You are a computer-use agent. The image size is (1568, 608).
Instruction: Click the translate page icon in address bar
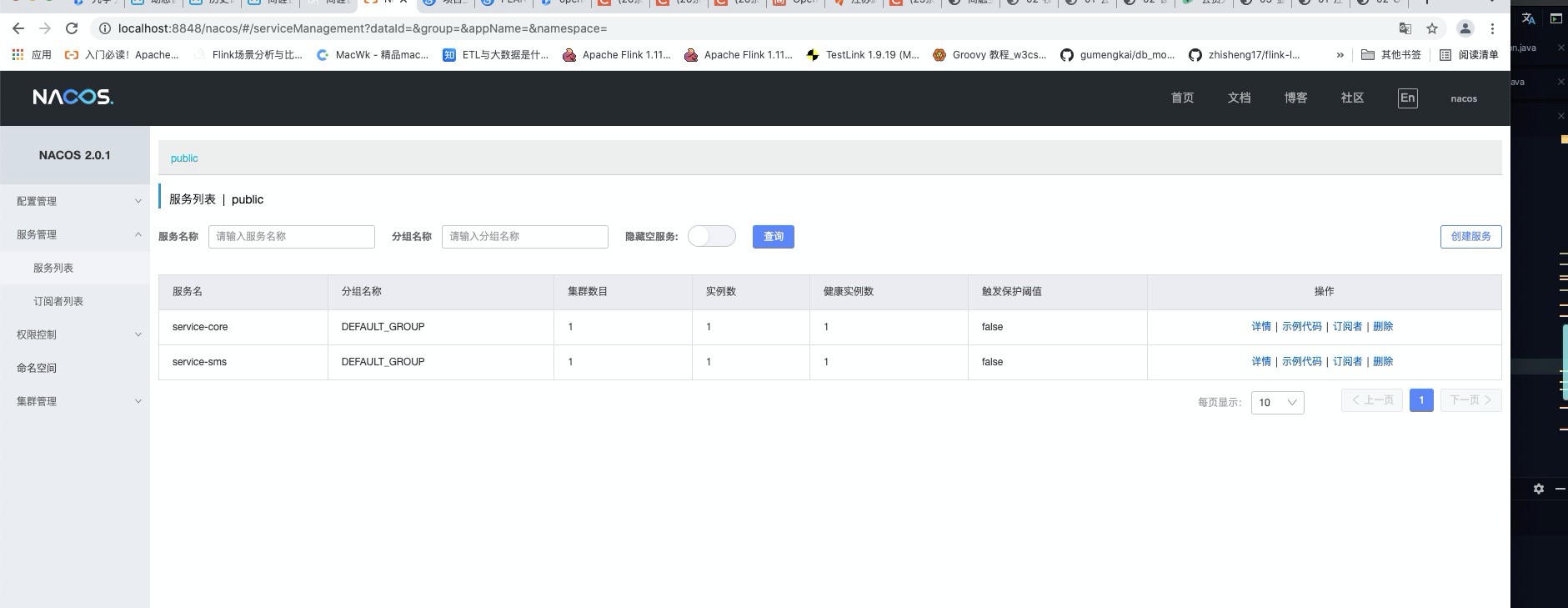click(x=1405, y=28)
